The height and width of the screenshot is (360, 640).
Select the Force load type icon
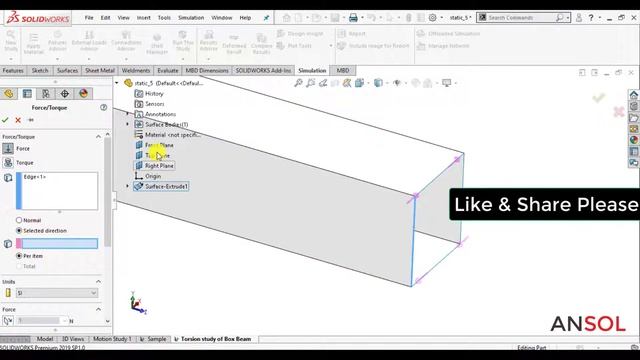[8, 149]
